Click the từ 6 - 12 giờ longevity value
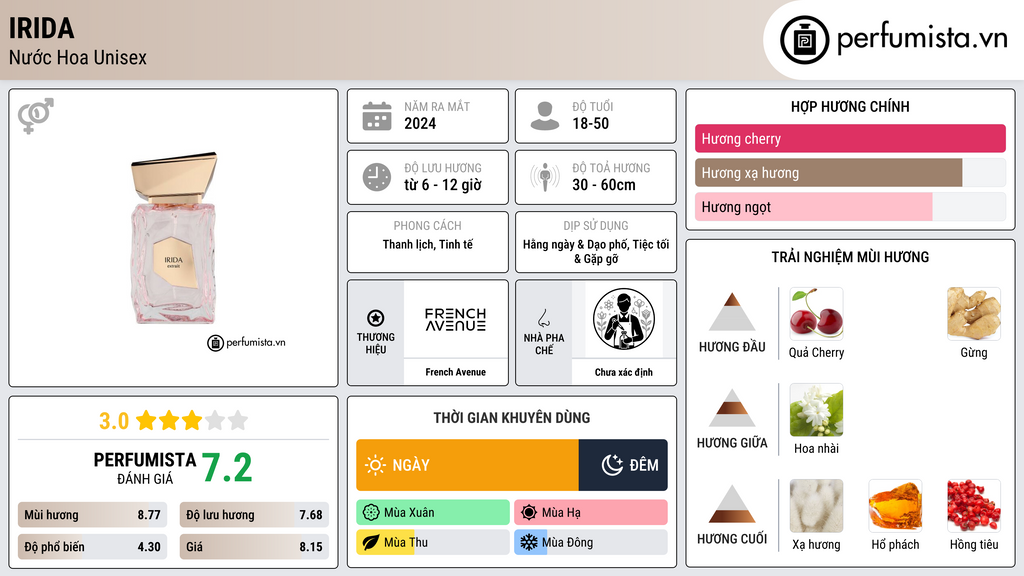This screenshot has height=576, width=1024. (443, 185)
